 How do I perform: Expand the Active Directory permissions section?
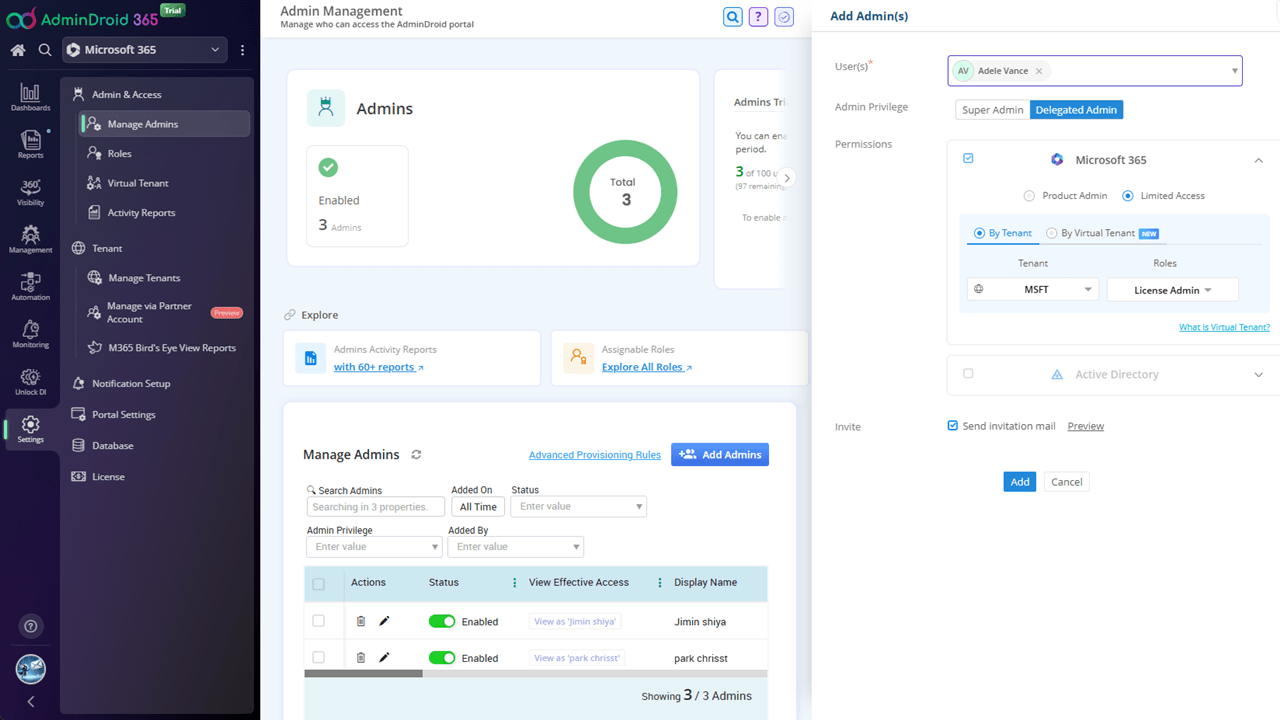pyautogui.click(x=1258, y=375)
